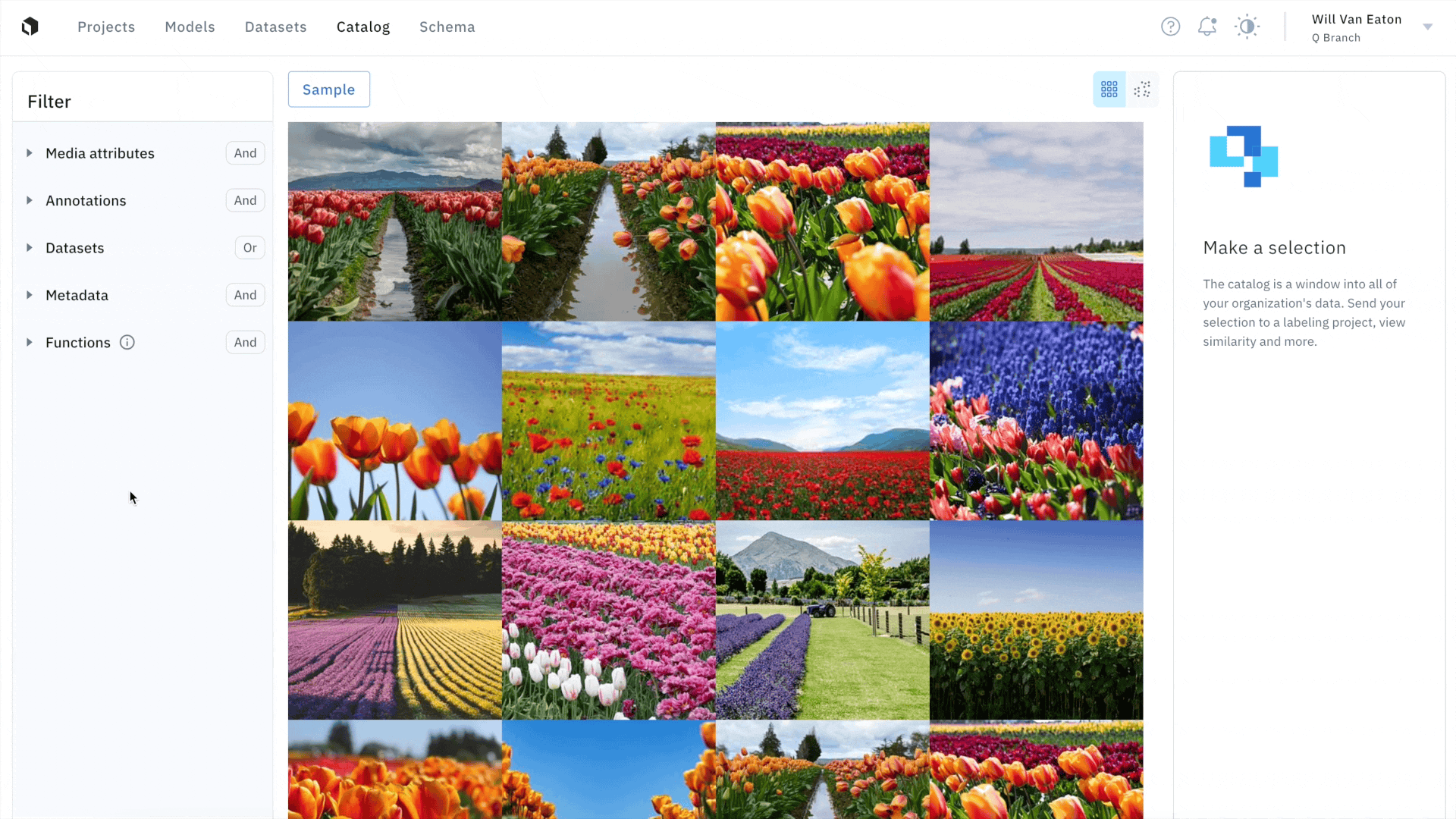Toggle And operator for Media attributes
The width and height of the screenshot is (1456, 819).
pos(245,153)
